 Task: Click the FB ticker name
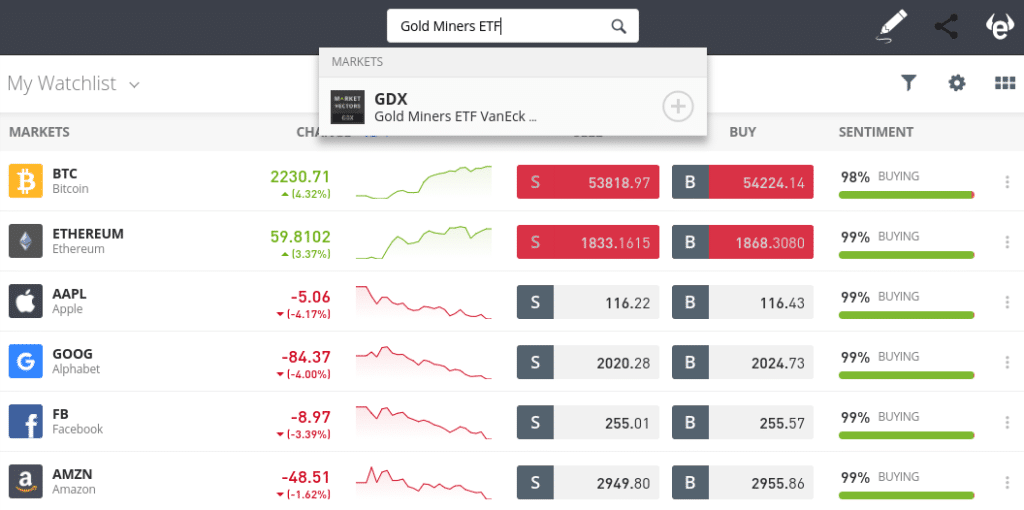click(x=60, y=414)
